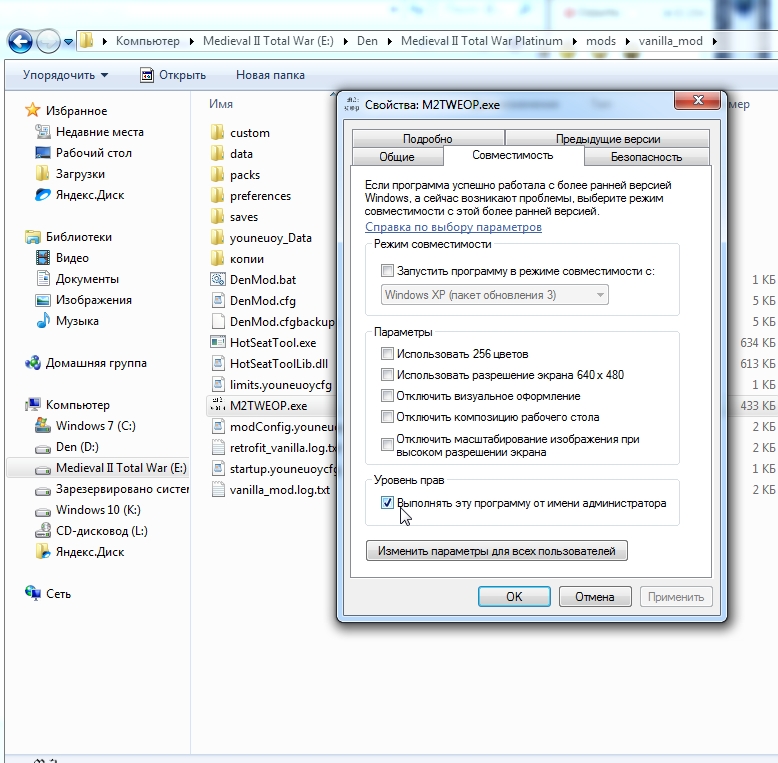Image resolution: width=778 pixels, height=763 pixels.
Task: Select the saves folder
Action: [234, 217]
